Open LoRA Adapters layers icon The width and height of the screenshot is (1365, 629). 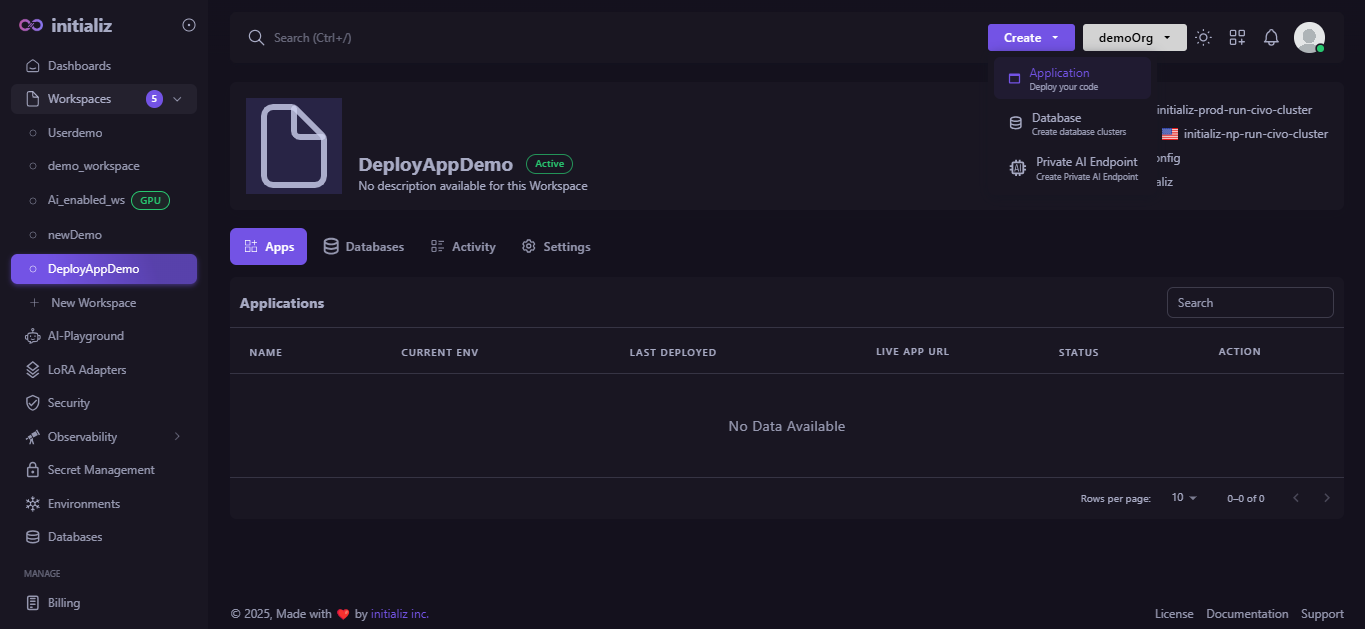[x=33, y=370]
